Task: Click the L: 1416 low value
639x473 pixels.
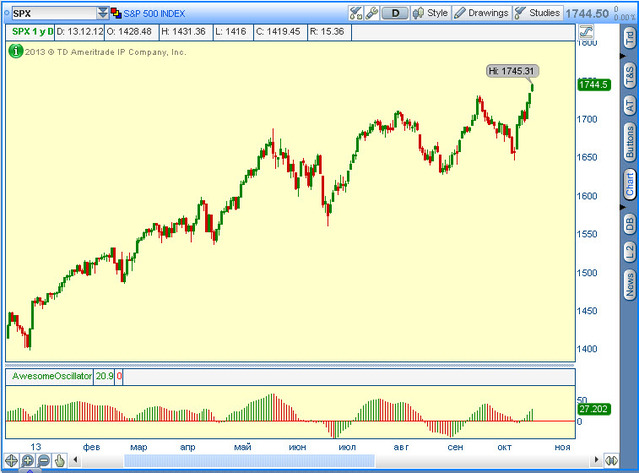Action: point(231,32)
